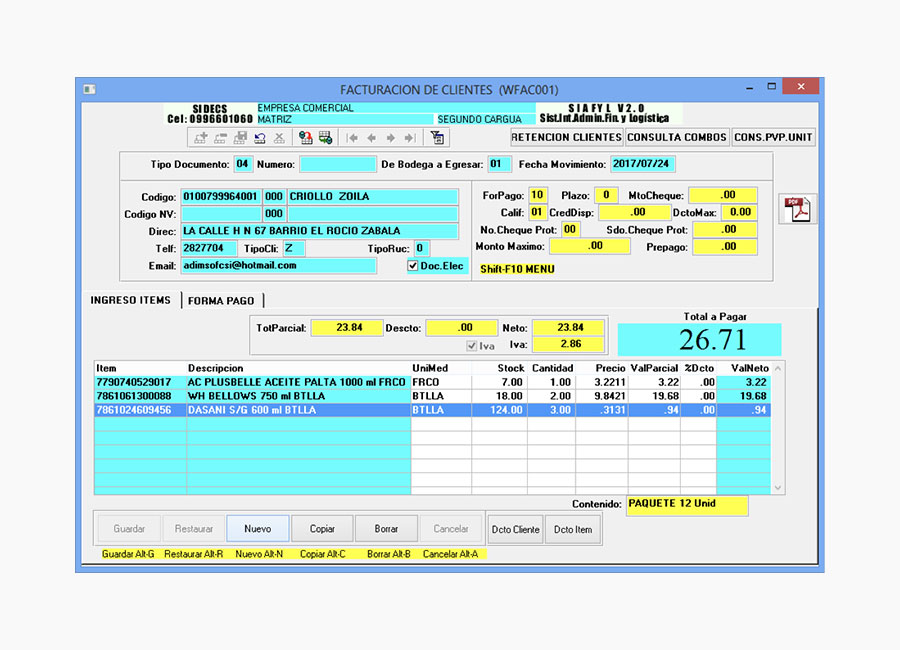Click the undo arrow toolbar icon
Image resolution: width=900 pixels, height=650 pixels.
click(x=260, y=138)
